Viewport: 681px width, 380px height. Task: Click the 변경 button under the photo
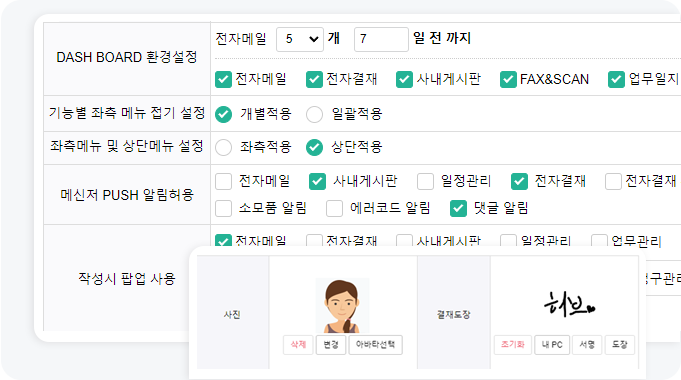point(331,345)
